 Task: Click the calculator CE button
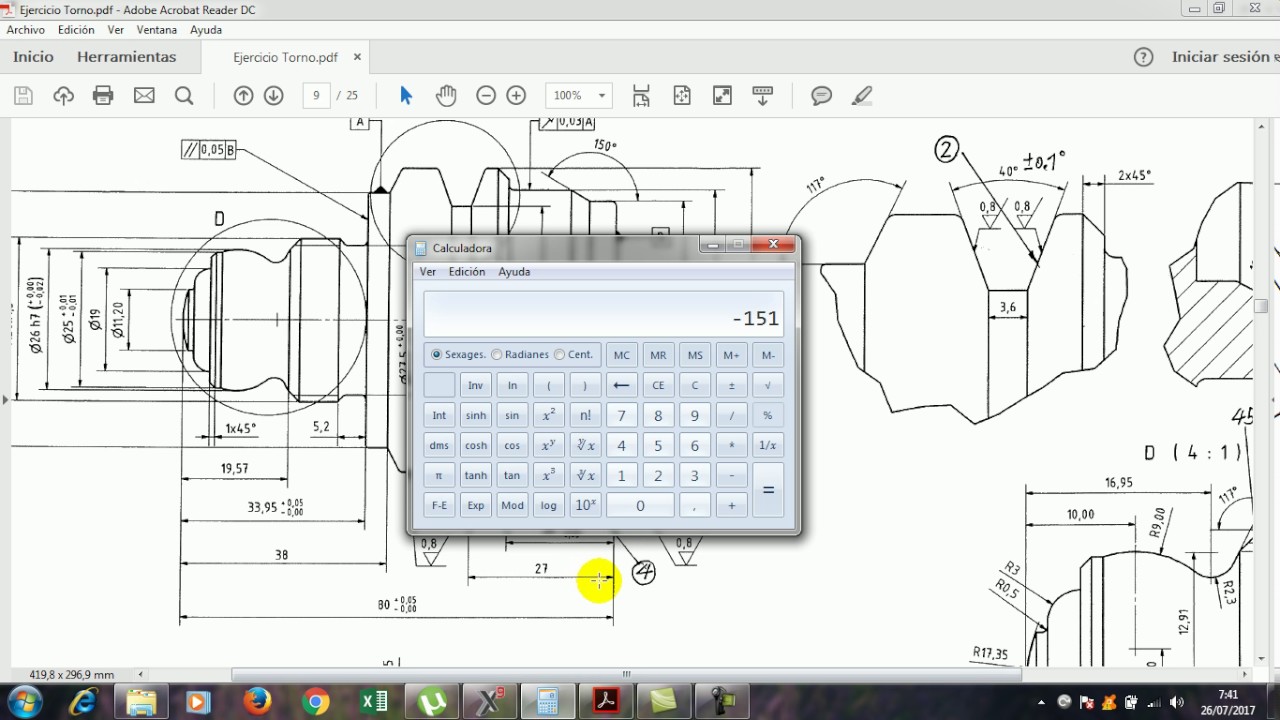(x=658, y=385)
